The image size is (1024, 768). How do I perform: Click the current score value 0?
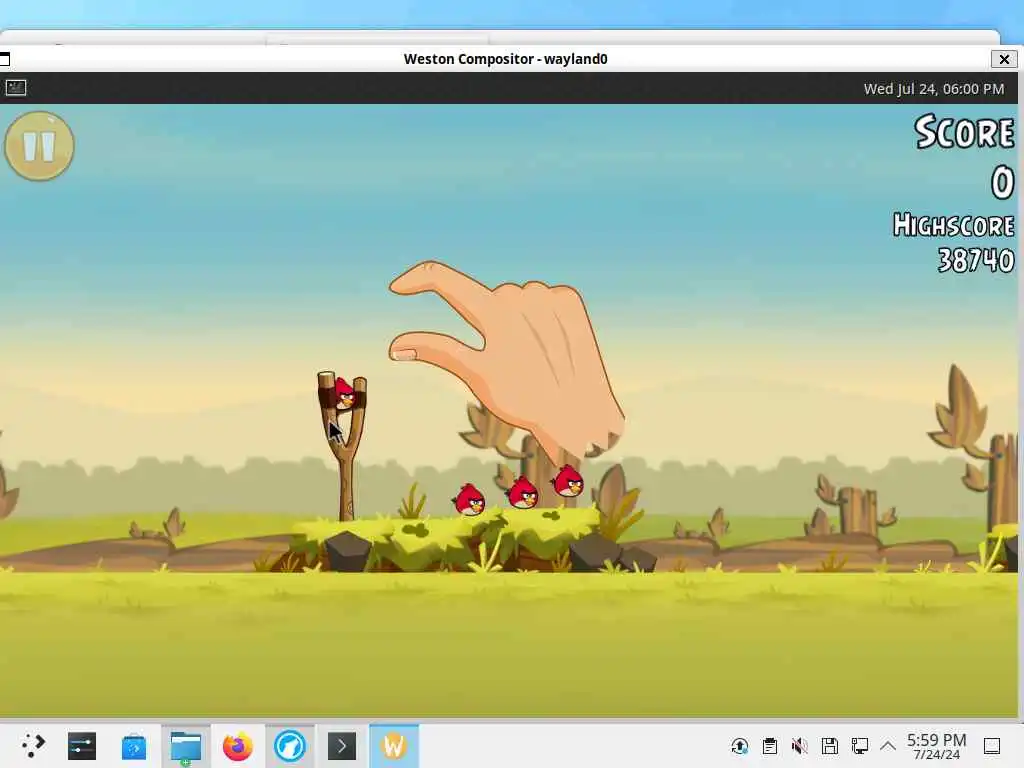pos(1002,182)
